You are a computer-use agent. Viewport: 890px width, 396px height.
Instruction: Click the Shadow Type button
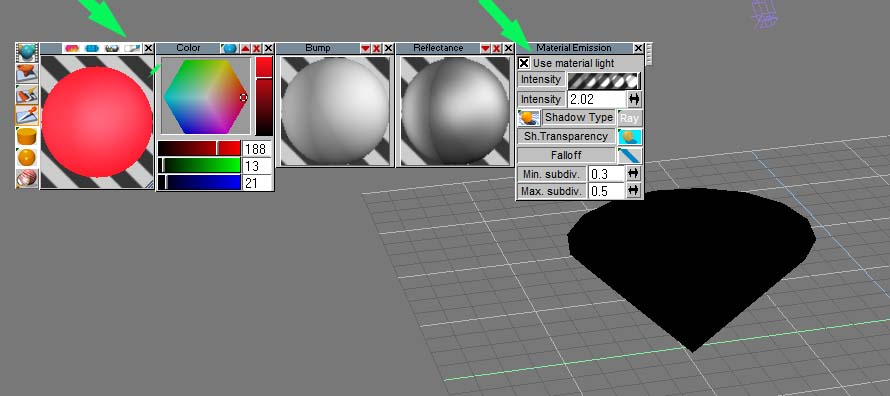578,117
